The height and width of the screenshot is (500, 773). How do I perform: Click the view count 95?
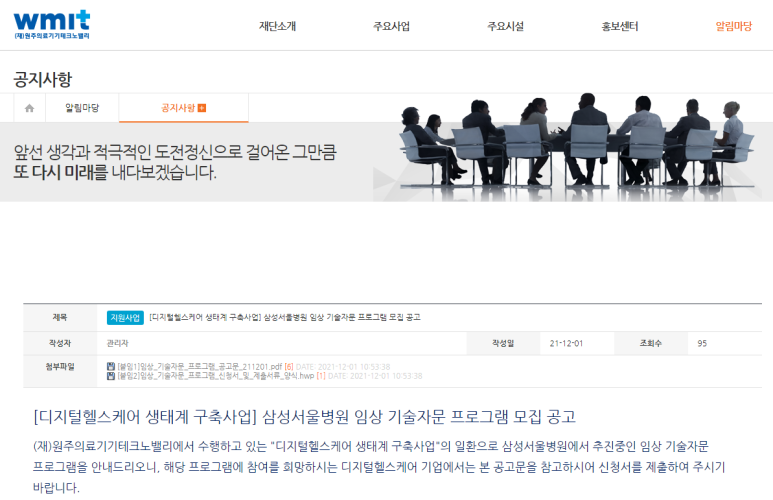coord(702,343)
